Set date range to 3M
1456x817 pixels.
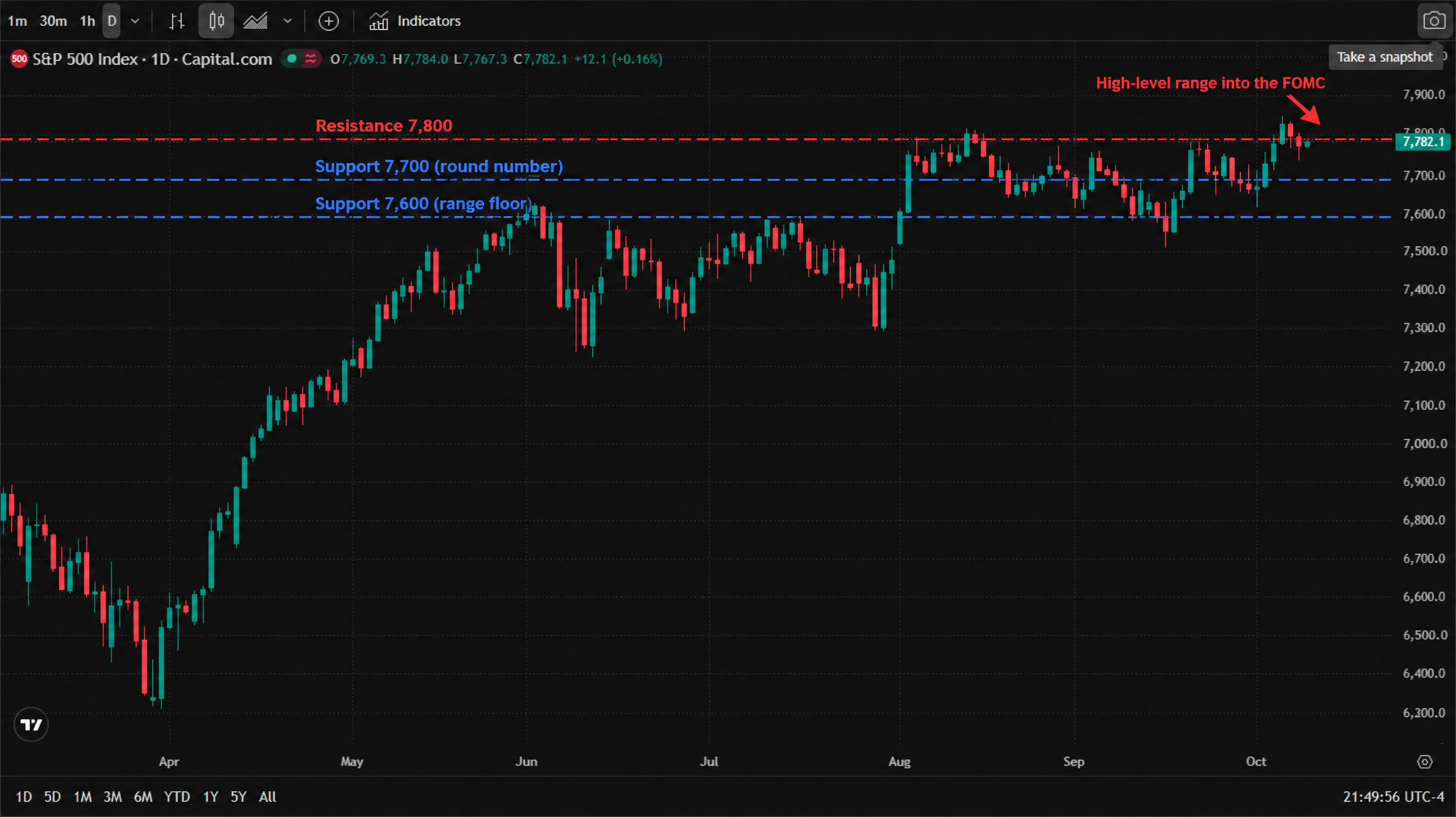[x=112, y=797]
